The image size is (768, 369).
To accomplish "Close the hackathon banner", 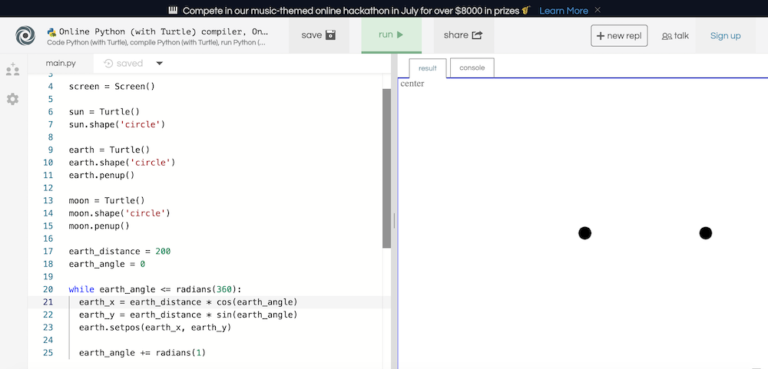I will point(597,10).
